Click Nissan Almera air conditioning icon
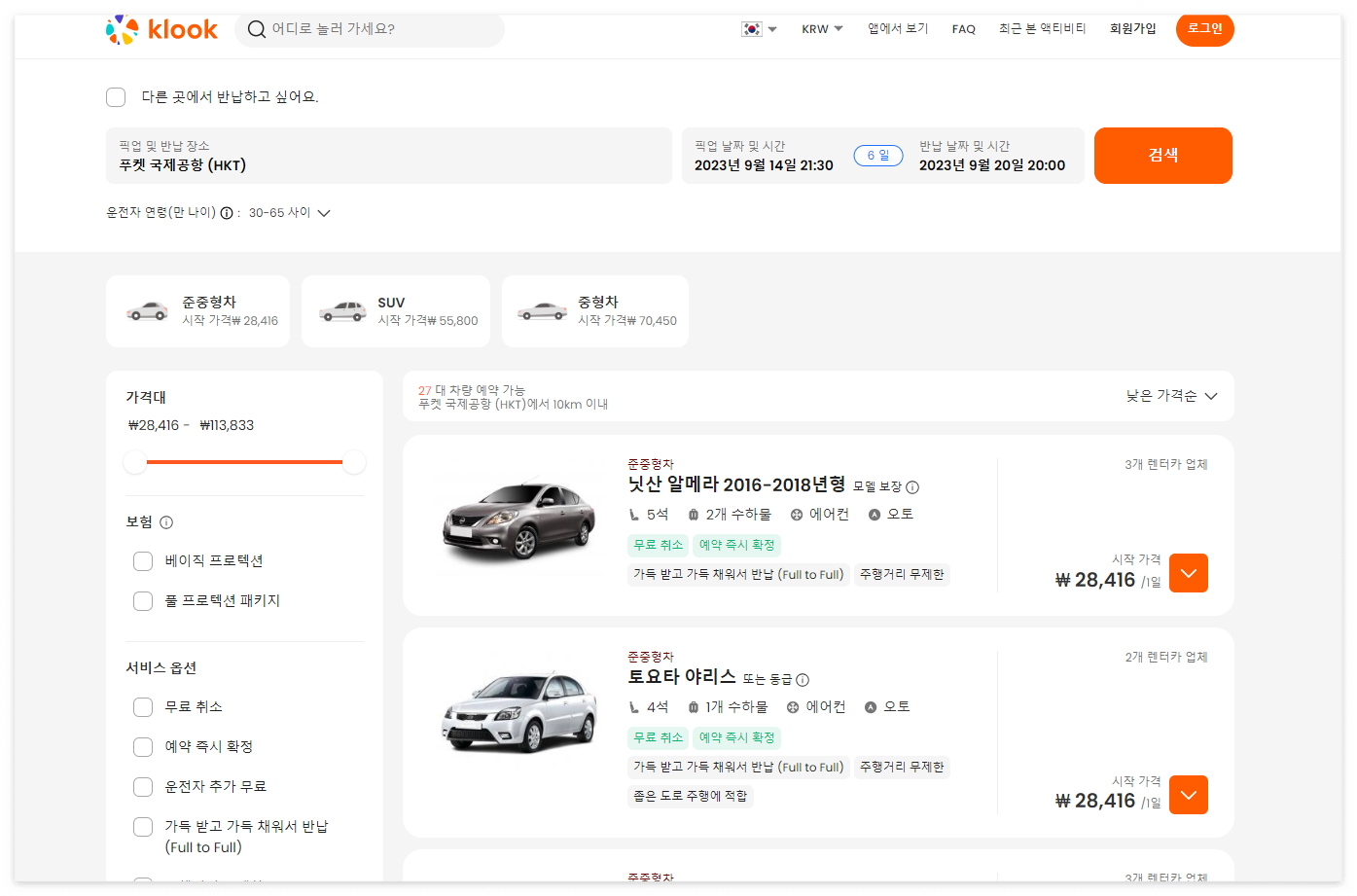 point(797,515)
